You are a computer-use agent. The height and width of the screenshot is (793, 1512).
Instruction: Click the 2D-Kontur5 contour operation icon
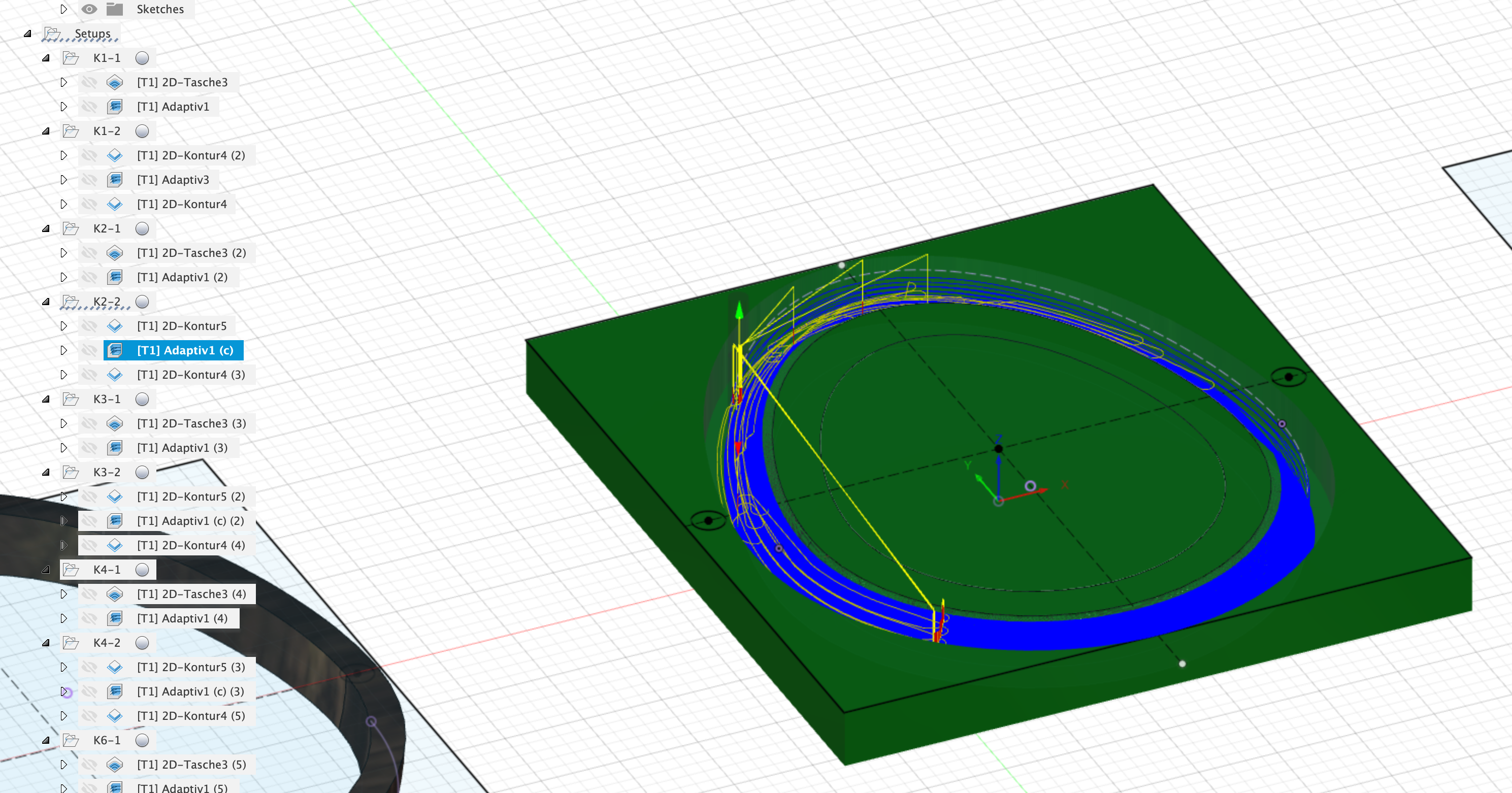click(x=115, y=326)
